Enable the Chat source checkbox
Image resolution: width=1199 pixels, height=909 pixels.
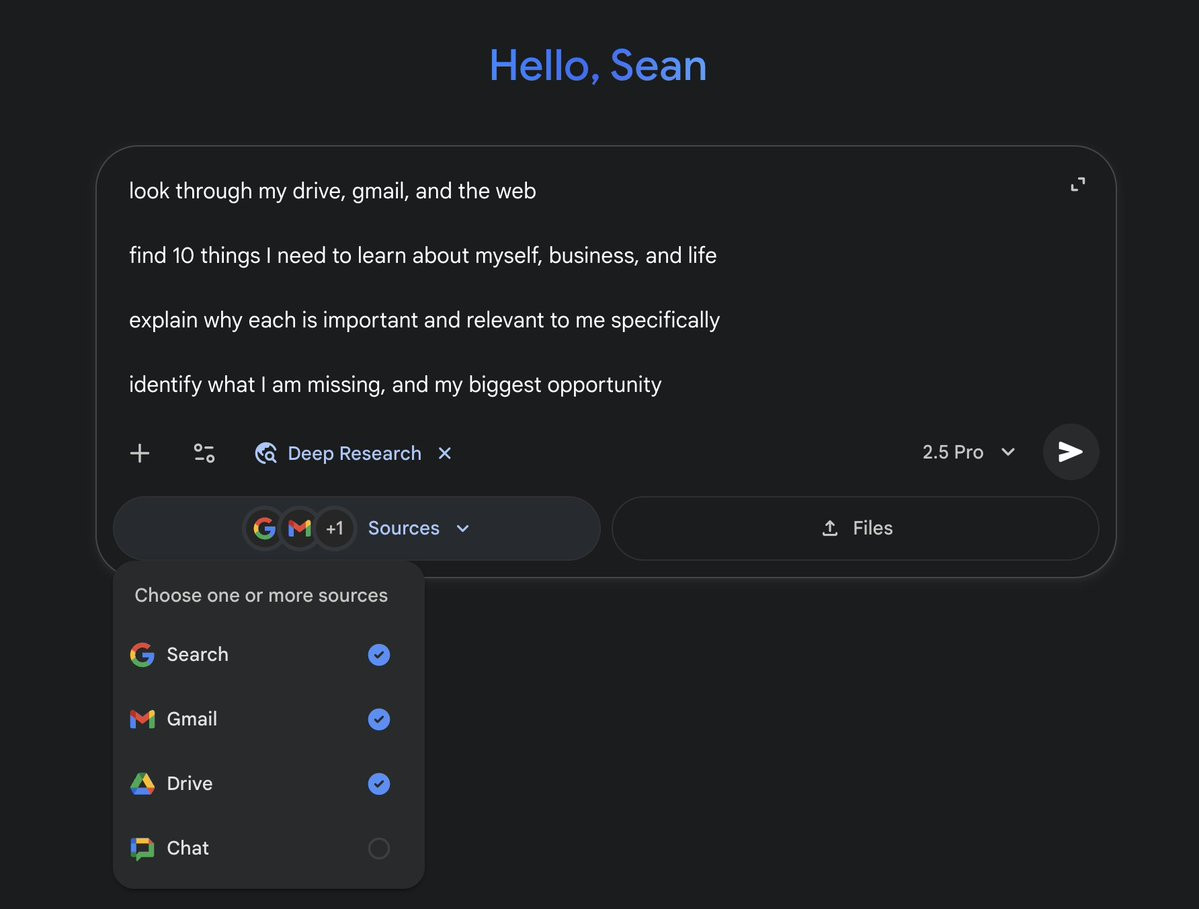(379, 848)
